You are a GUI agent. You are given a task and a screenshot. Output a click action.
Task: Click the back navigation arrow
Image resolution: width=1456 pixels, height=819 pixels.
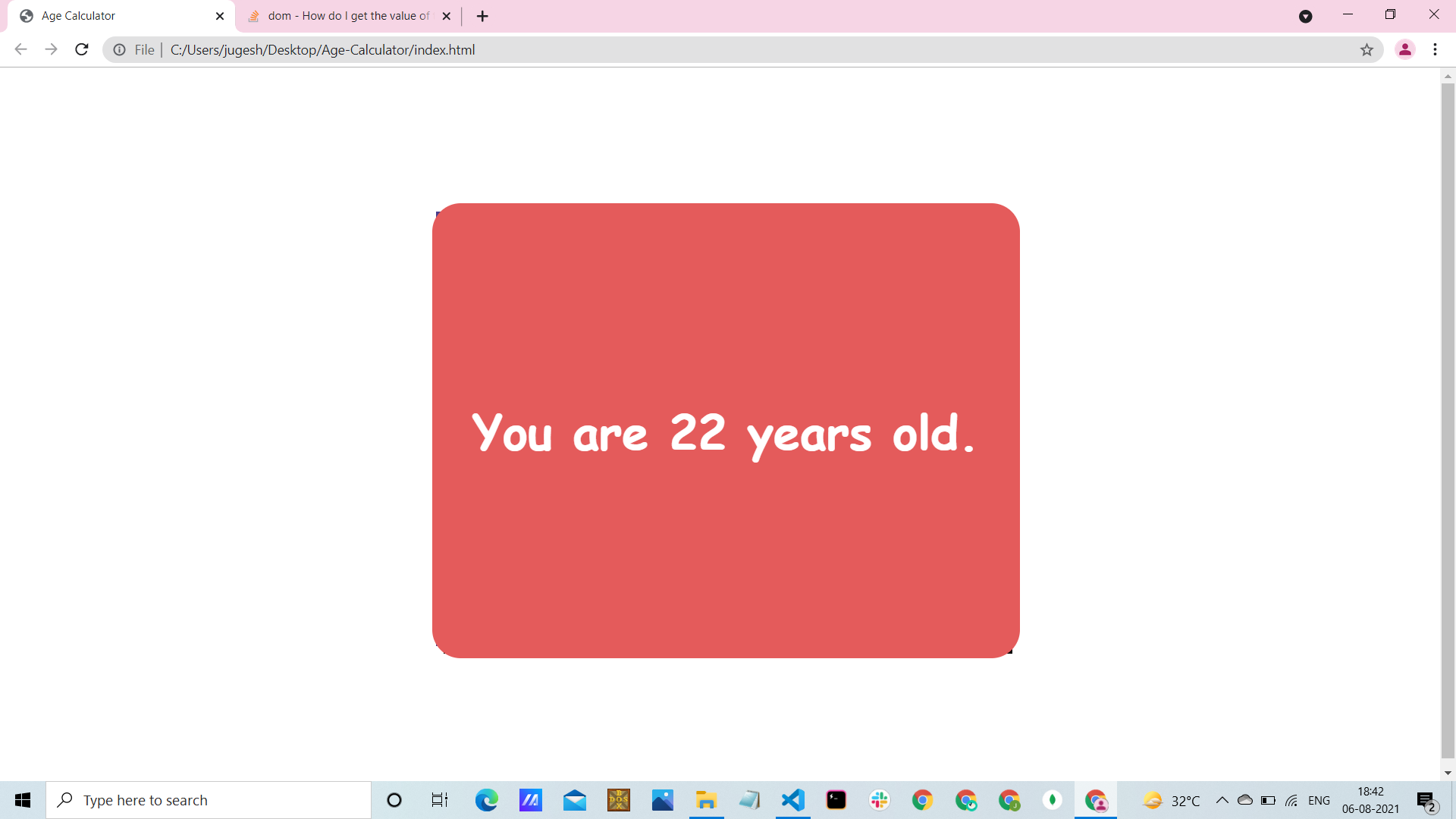pos(20,50)
